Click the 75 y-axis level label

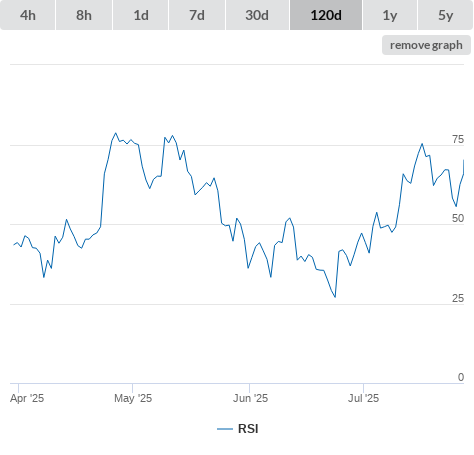click(x=458, y=139)
